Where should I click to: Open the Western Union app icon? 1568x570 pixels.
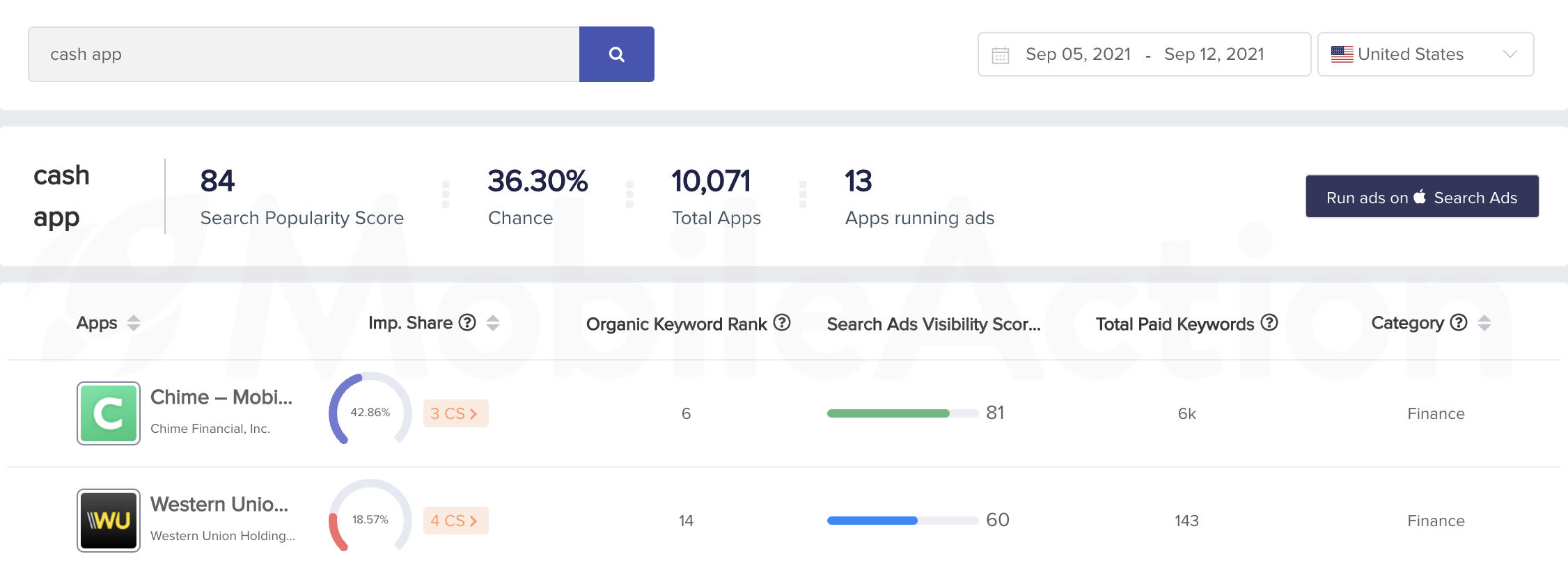[109, 521]
